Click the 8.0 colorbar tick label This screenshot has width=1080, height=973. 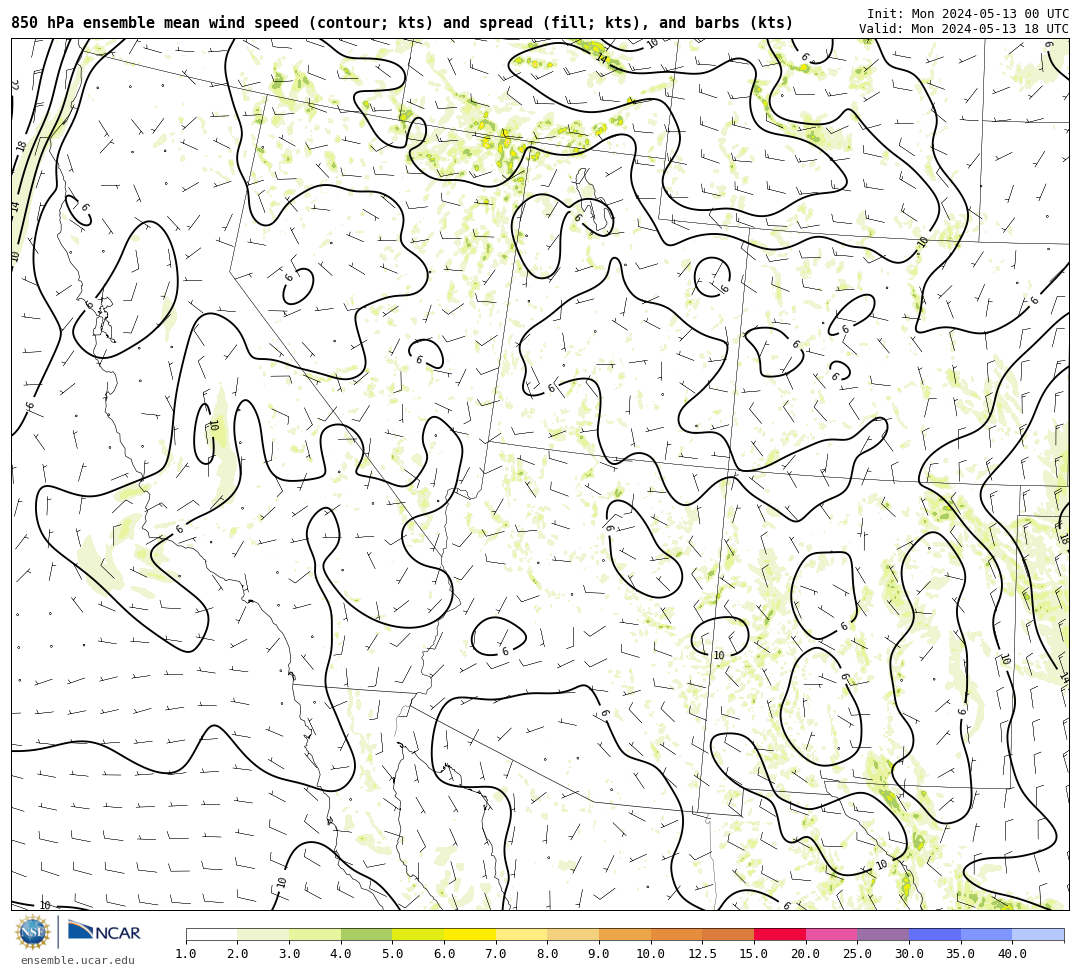click(548, 954)
